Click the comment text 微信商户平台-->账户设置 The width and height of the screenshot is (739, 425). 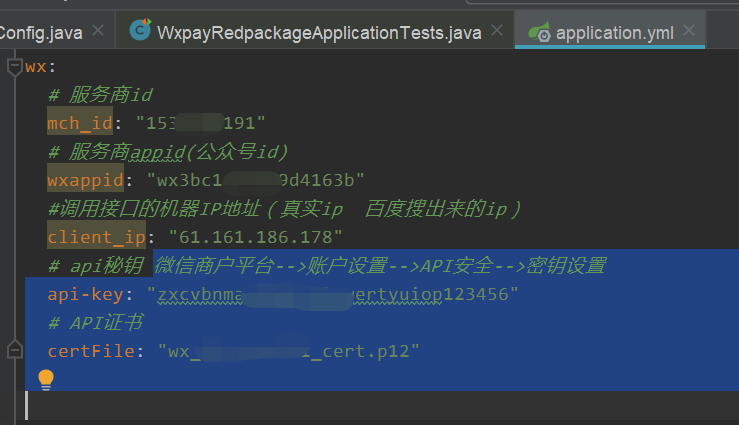pos(271,266)
